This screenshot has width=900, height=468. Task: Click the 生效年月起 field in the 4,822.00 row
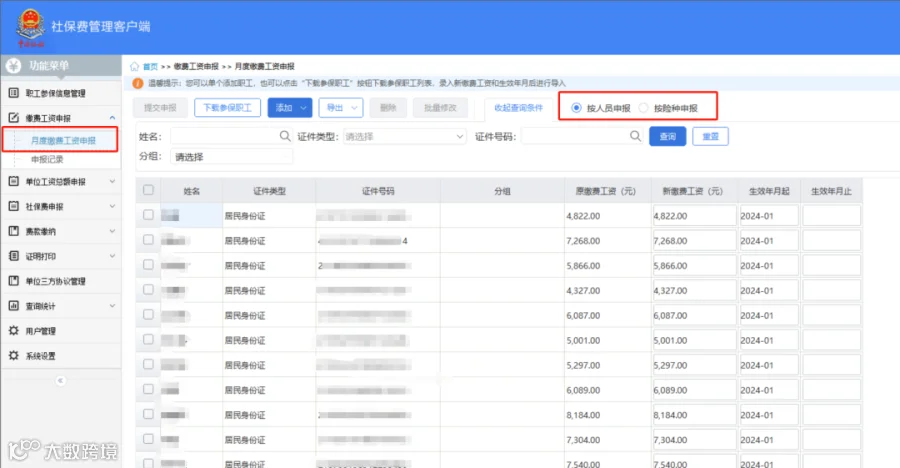769,216
